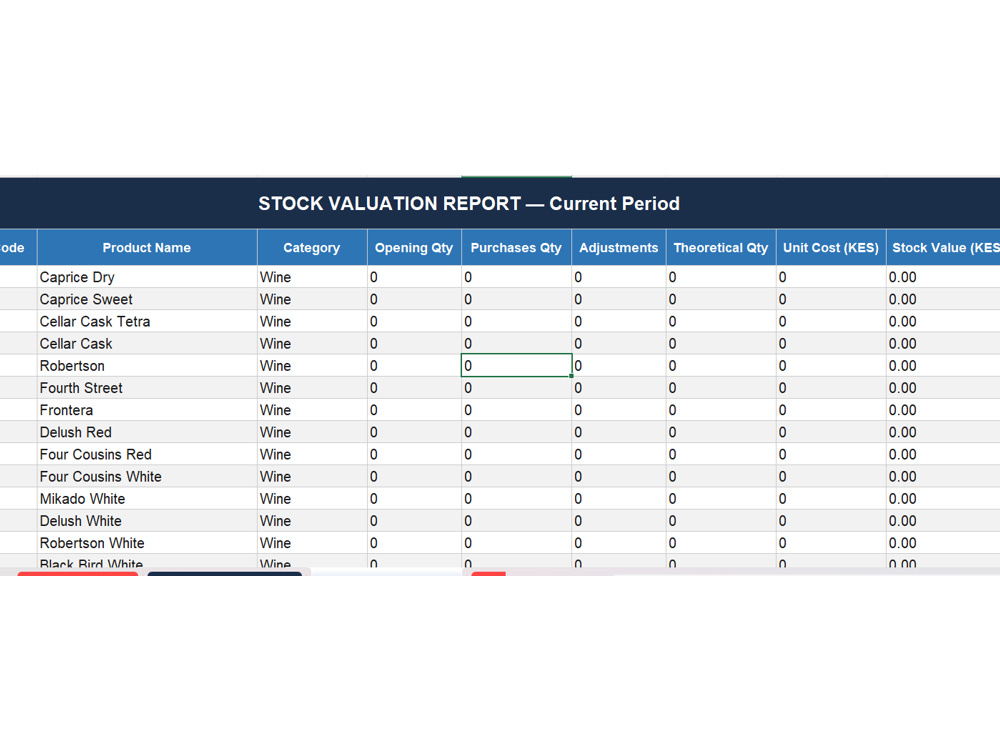This screenshot has height=750, width=1000.
Task: Click the plain Cellar Cask product cell
Action: (x=147, y=344)
